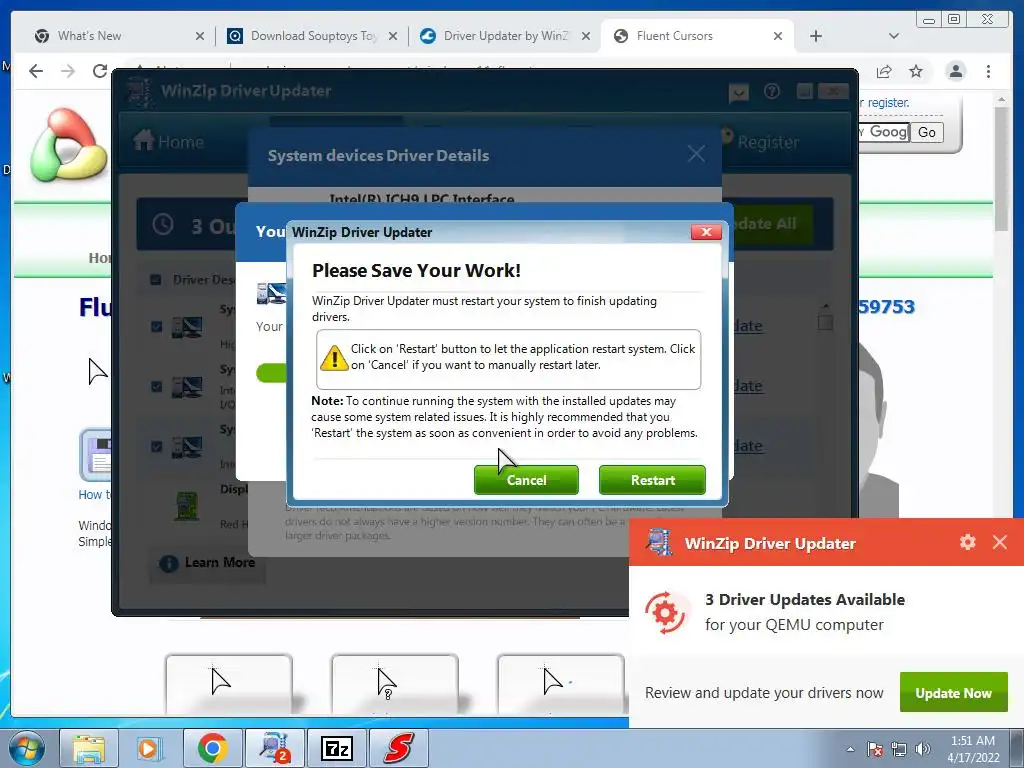1024x768 pixels.
Task: Click the Action Center flag icon
Action: coord(875,749)
